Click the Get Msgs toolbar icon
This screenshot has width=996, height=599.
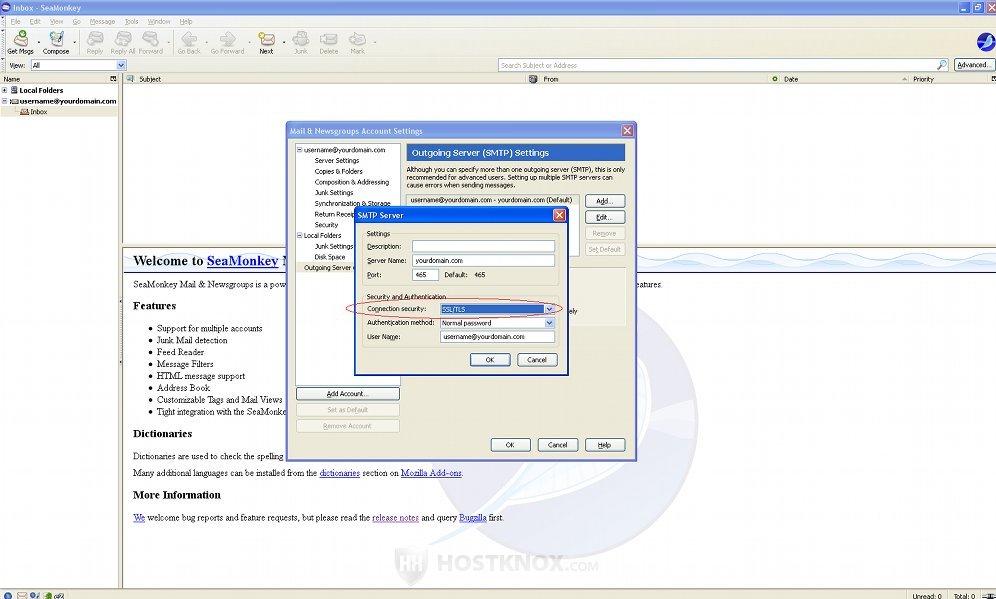tap(21, 39)
